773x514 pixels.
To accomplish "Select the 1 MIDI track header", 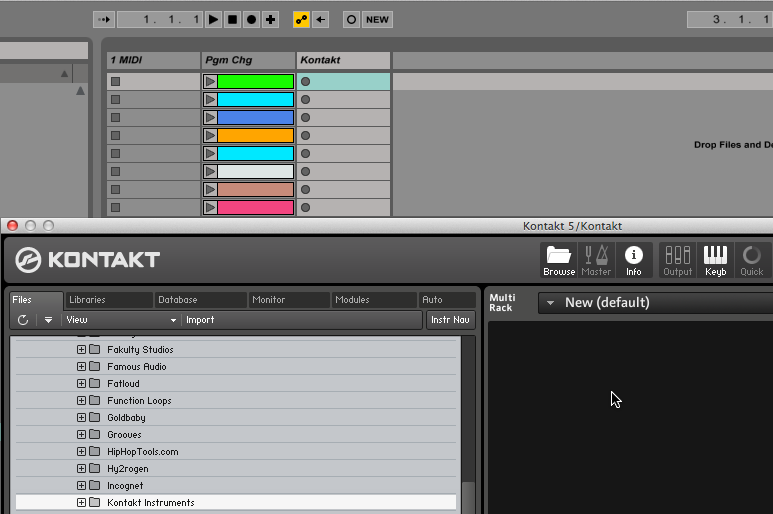I will pyautogui.click(x=154, y=60).
